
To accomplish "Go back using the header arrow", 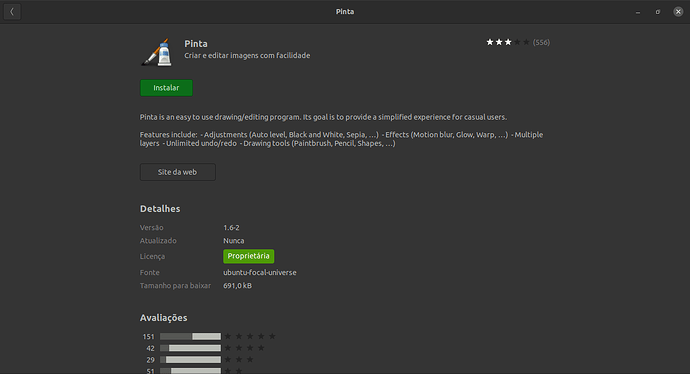I will point(12,11).
